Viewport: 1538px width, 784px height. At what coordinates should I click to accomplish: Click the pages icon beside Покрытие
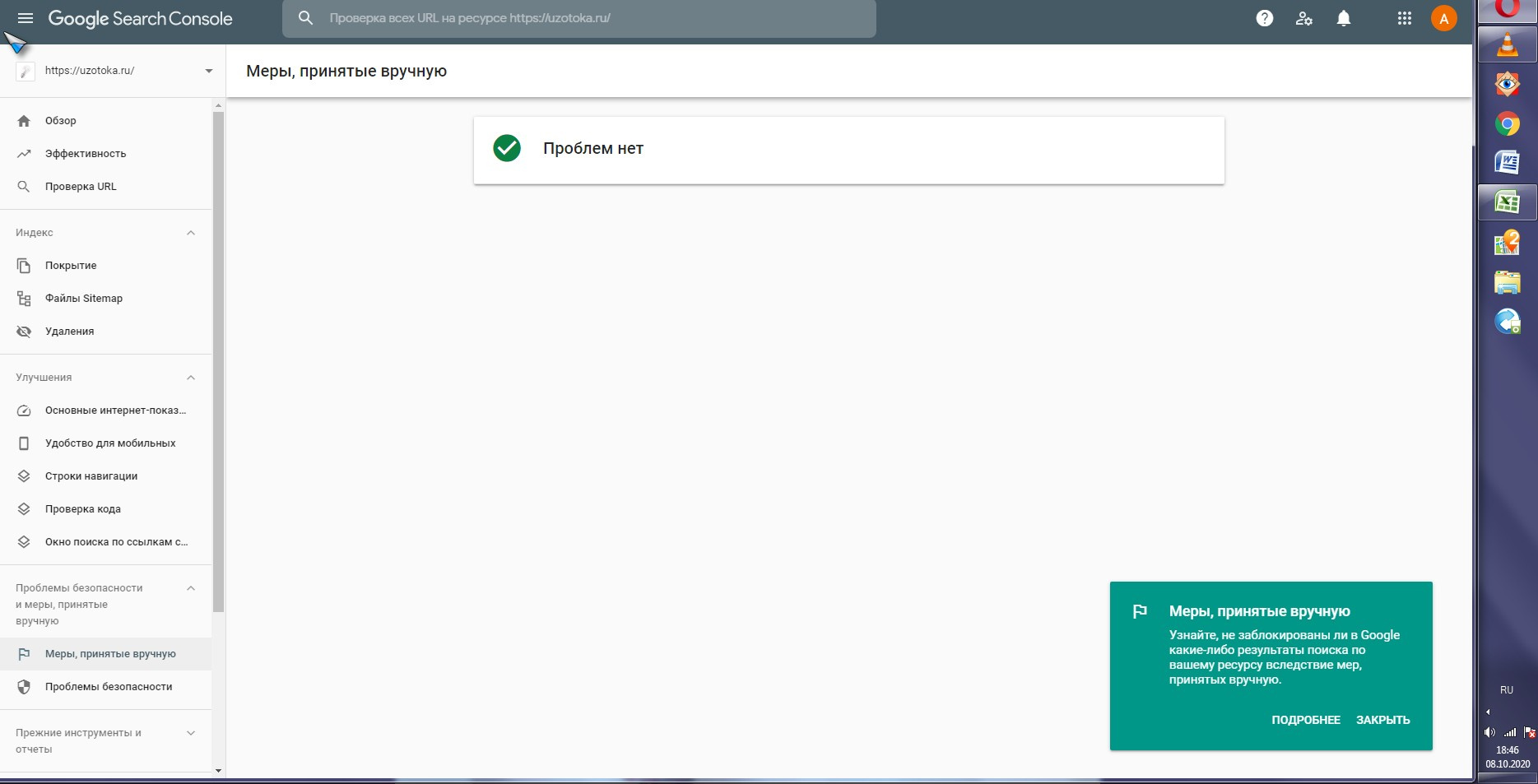24,266
